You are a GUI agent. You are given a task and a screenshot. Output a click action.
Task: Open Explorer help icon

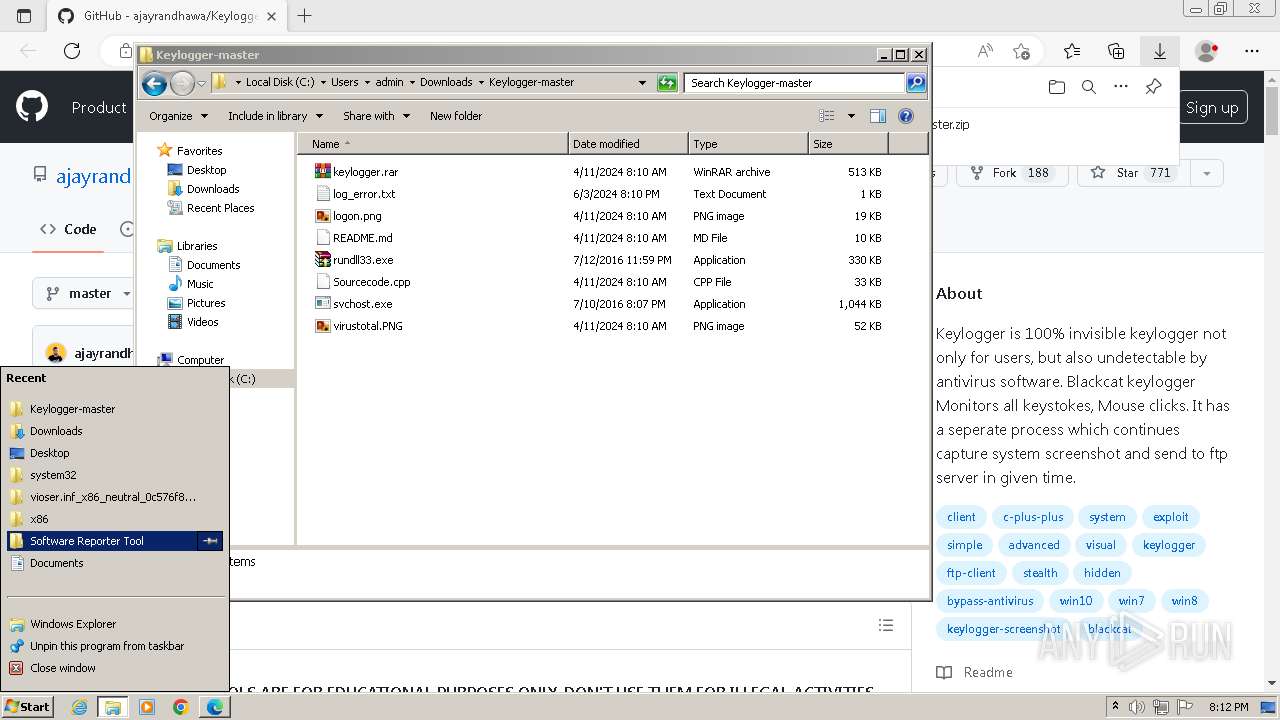pos(906,116)
